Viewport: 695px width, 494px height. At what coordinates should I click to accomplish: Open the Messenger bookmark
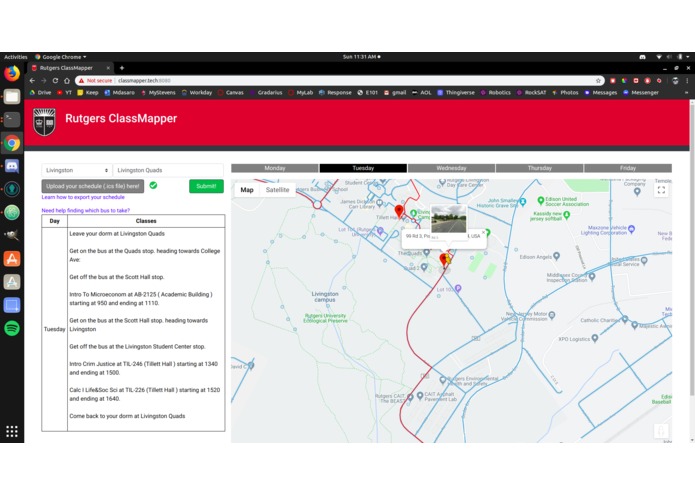point(640,93)
